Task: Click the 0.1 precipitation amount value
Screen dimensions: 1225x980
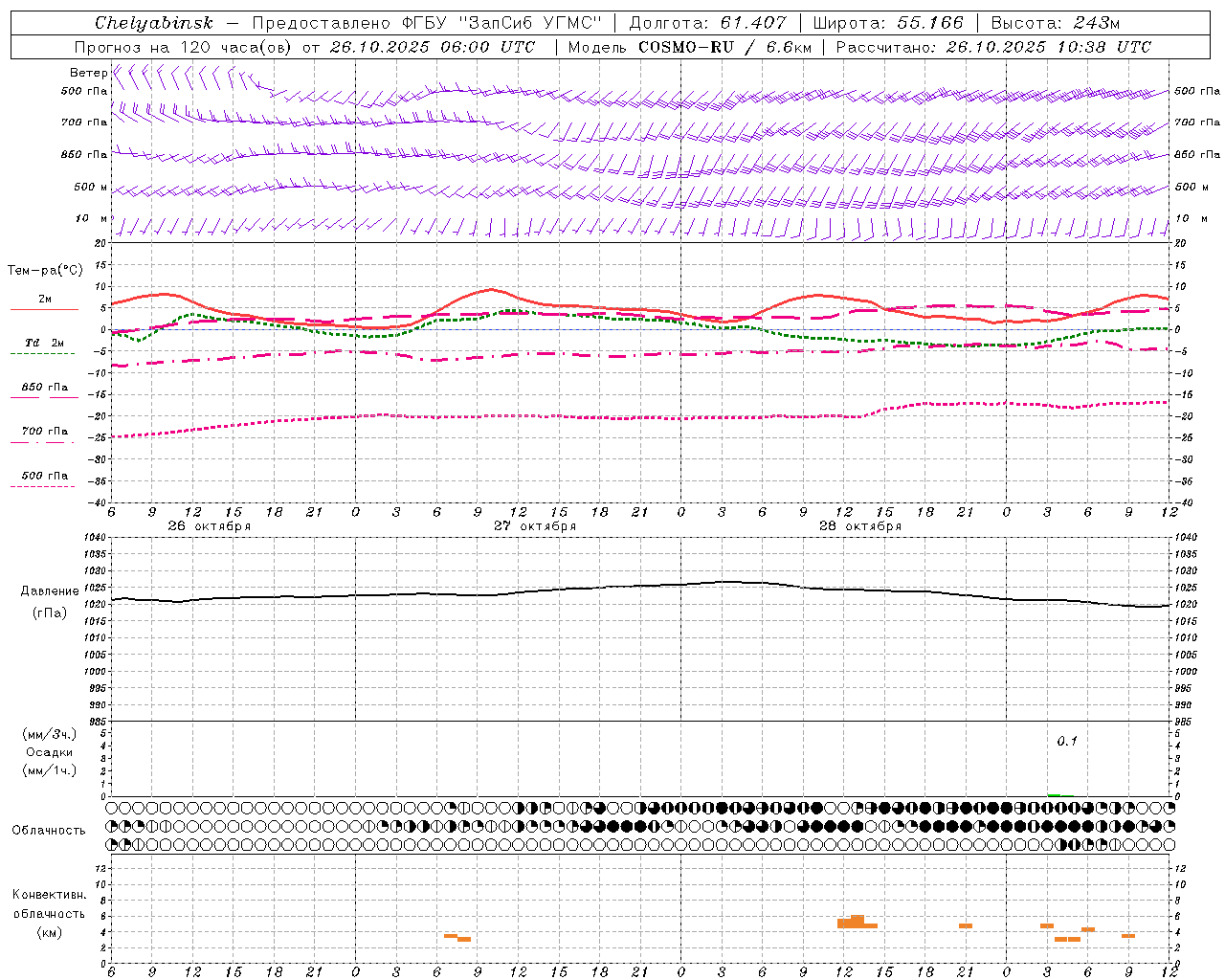Action: tap(1067, 741)
